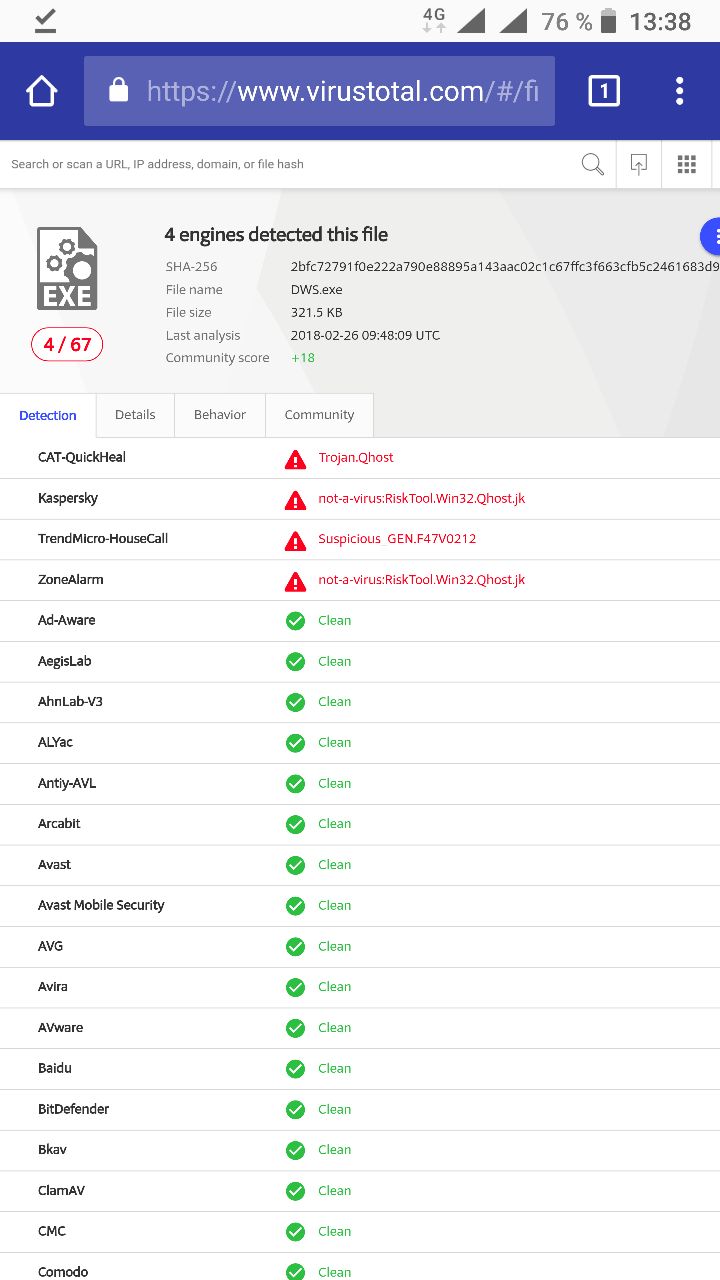Tap the browser home icon
The height and width of the screenshot is (1280, 720).
(x=41, y=91)
